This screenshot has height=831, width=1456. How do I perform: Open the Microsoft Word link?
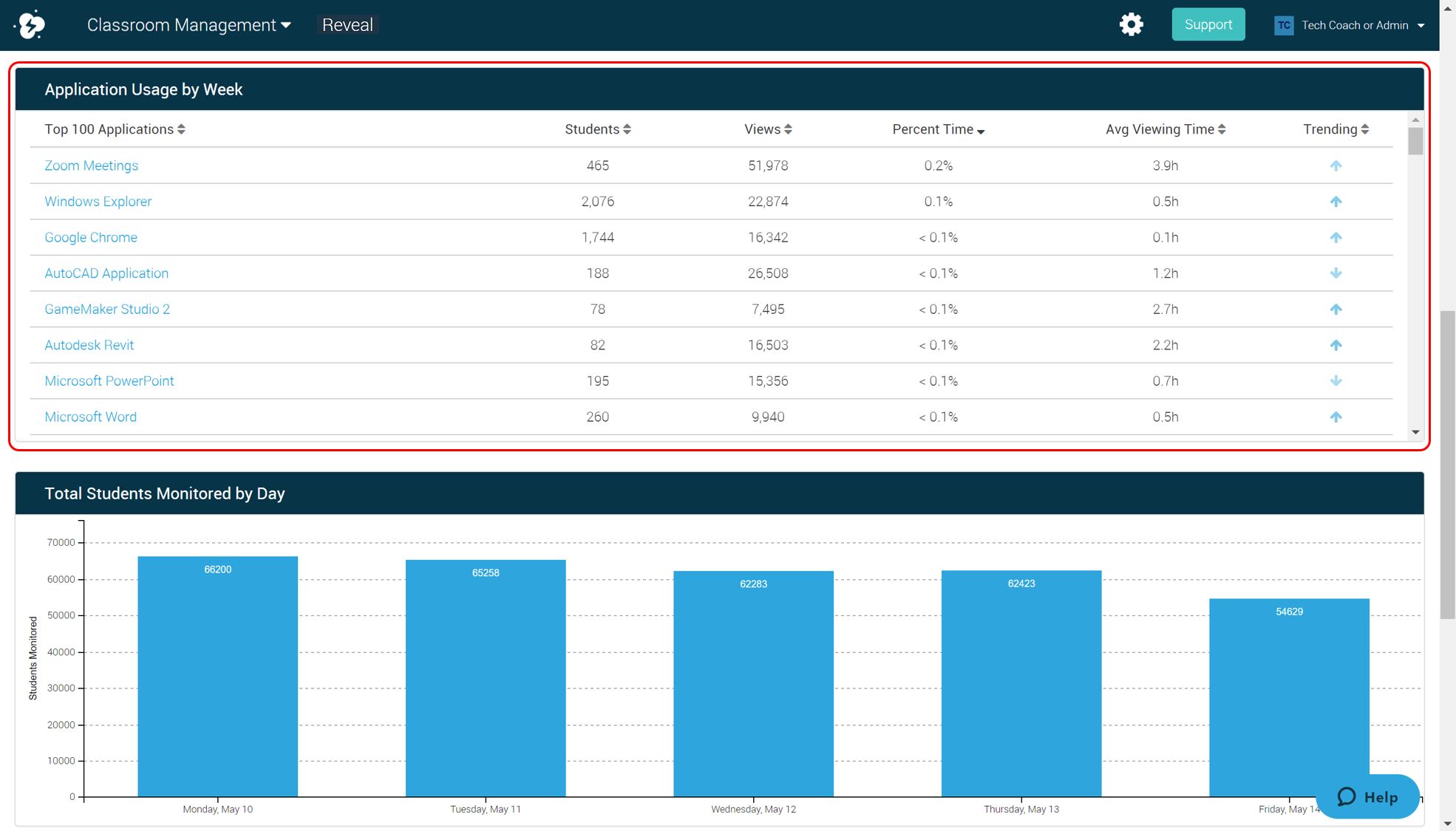coord(91,417)
